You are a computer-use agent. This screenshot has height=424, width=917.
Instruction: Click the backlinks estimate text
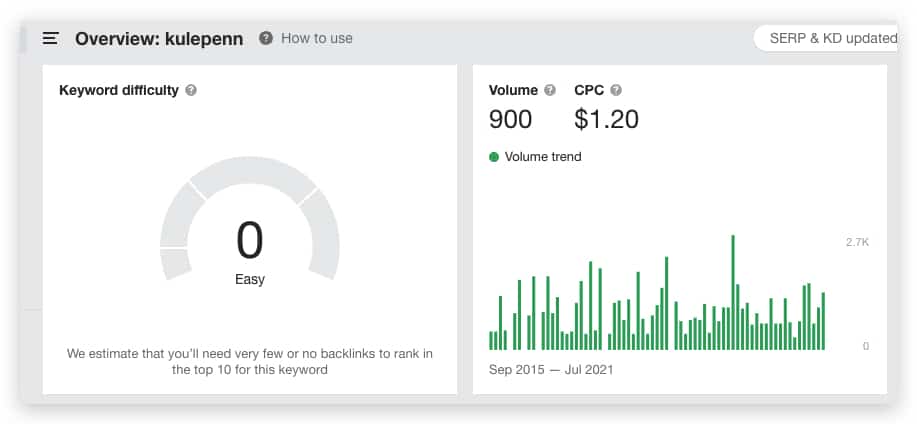250,361
